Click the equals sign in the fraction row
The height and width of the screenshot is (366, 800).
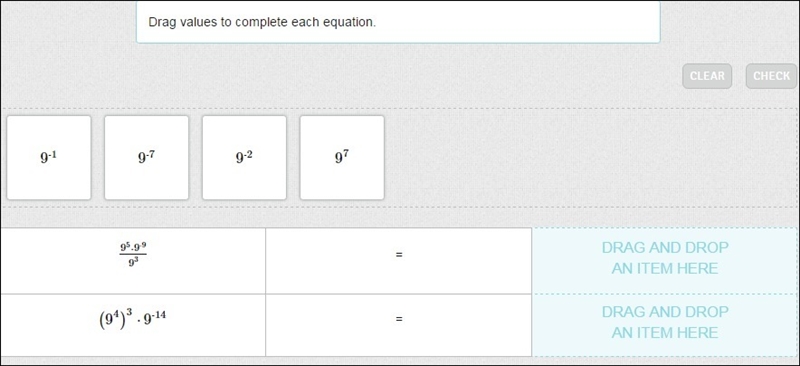tap(399, 254)
